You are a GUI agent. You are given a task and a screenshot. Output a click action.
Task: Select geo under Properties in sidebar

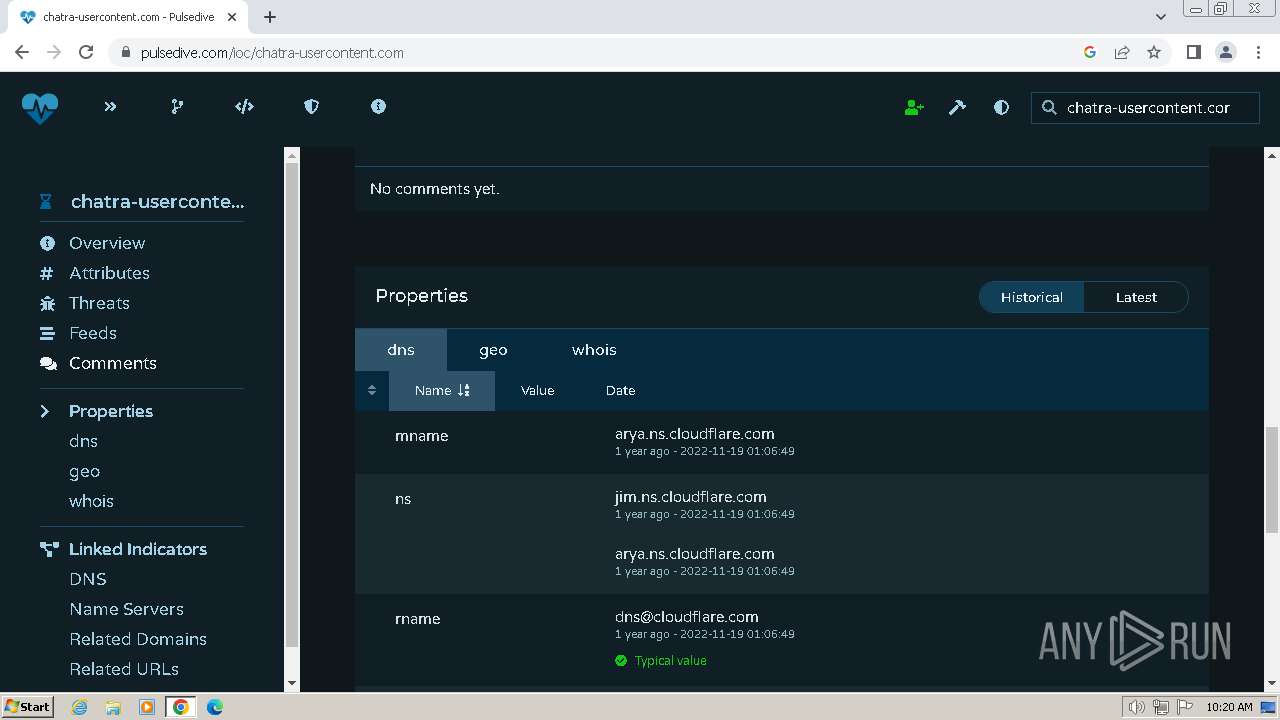click(x=84, y=471)
